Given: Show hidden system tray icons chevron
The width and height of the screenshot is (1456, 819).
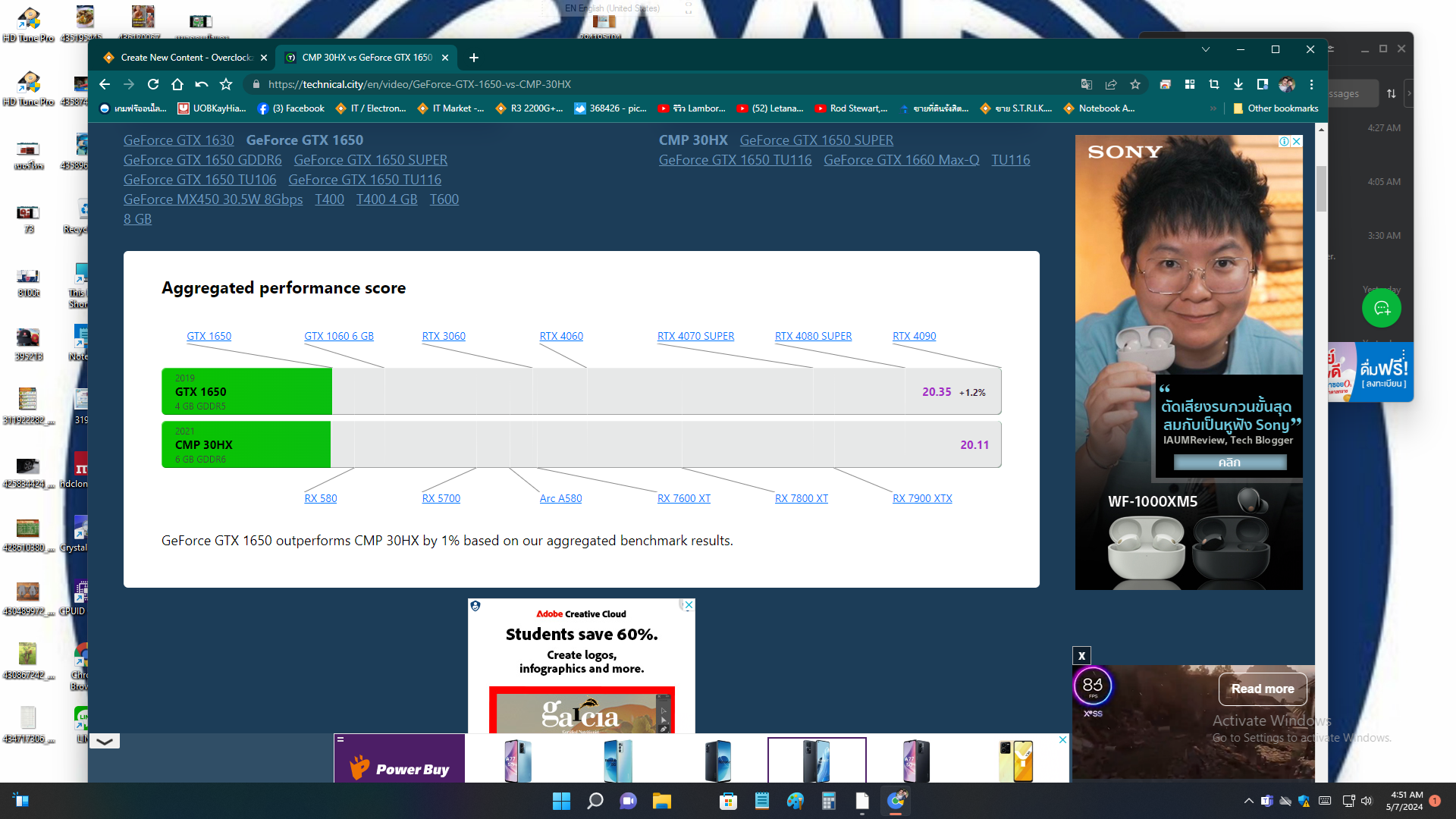Looking at the screenshot, I should 1249,801.
